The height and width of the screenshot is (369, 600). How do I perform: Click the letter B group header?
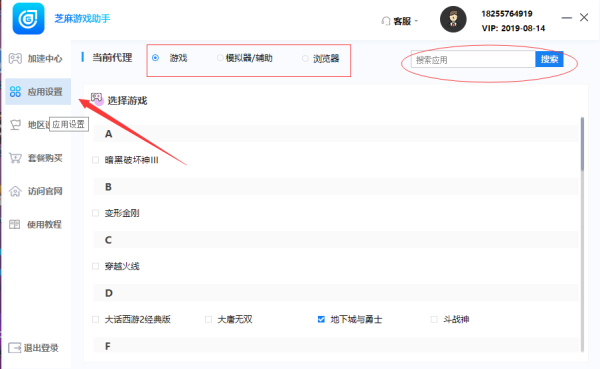coord(337,187)
